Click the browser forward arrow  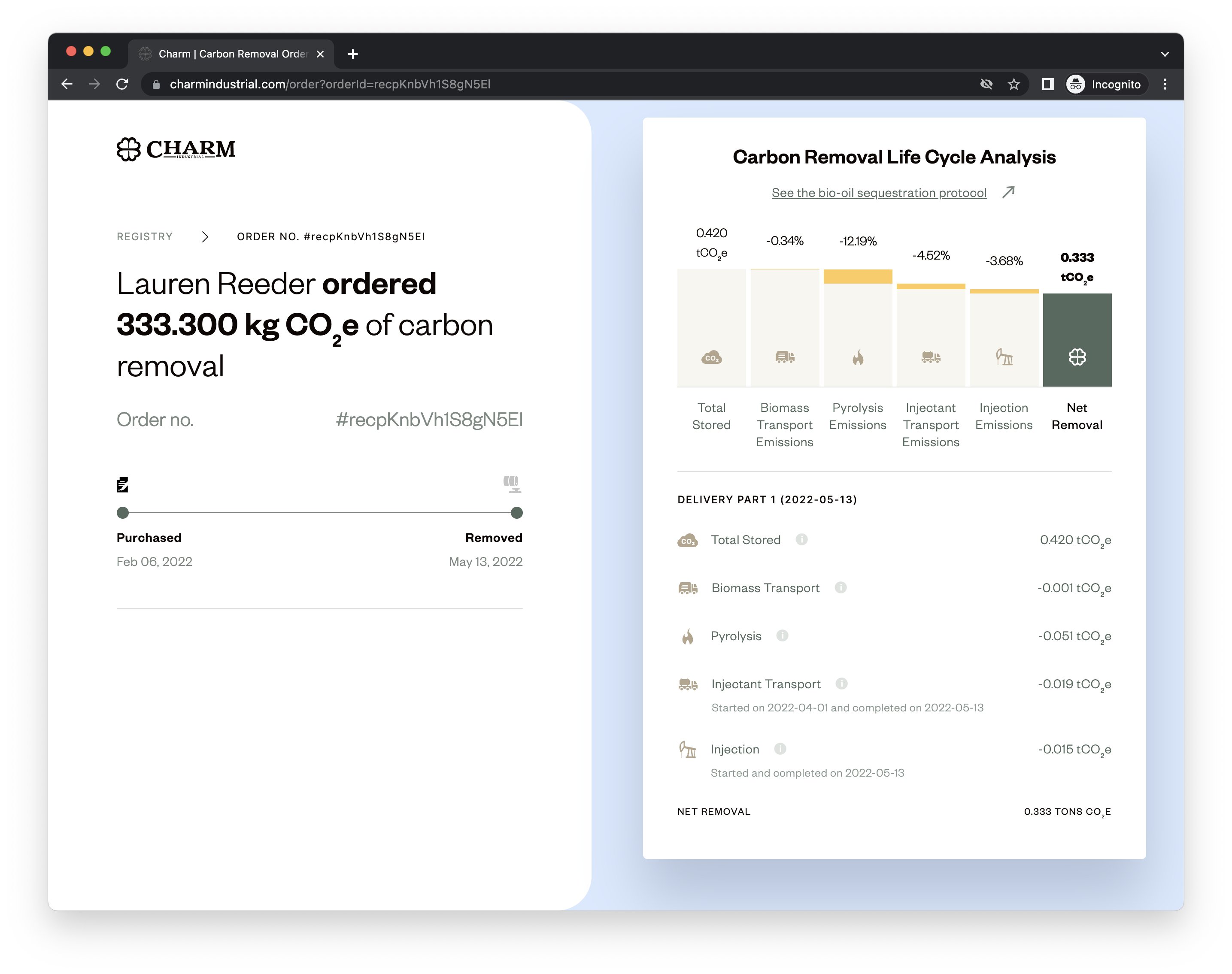94,84
